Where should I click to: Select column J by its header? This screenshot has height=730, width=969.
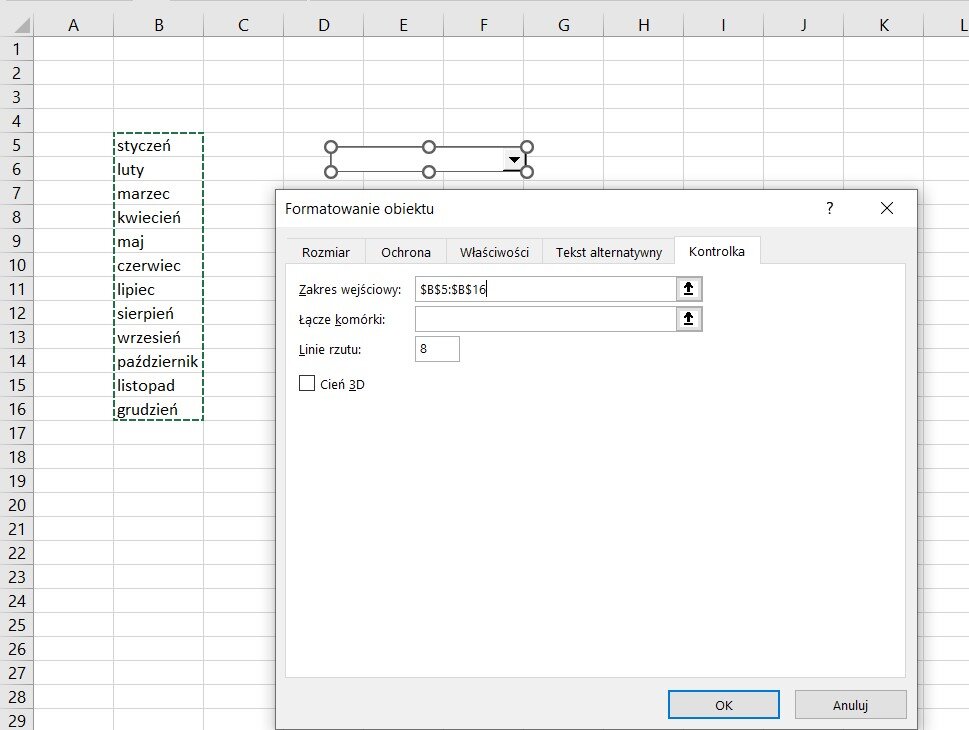tap(803, 25)
